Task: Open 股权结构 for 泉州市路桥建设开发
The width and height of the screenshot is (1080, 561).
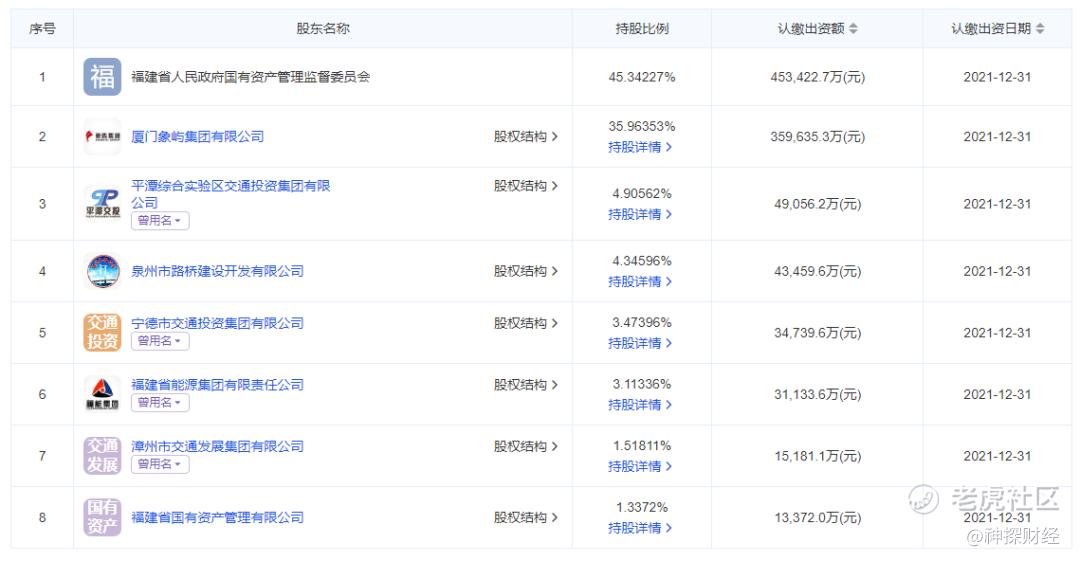Action: click(526, 271)
